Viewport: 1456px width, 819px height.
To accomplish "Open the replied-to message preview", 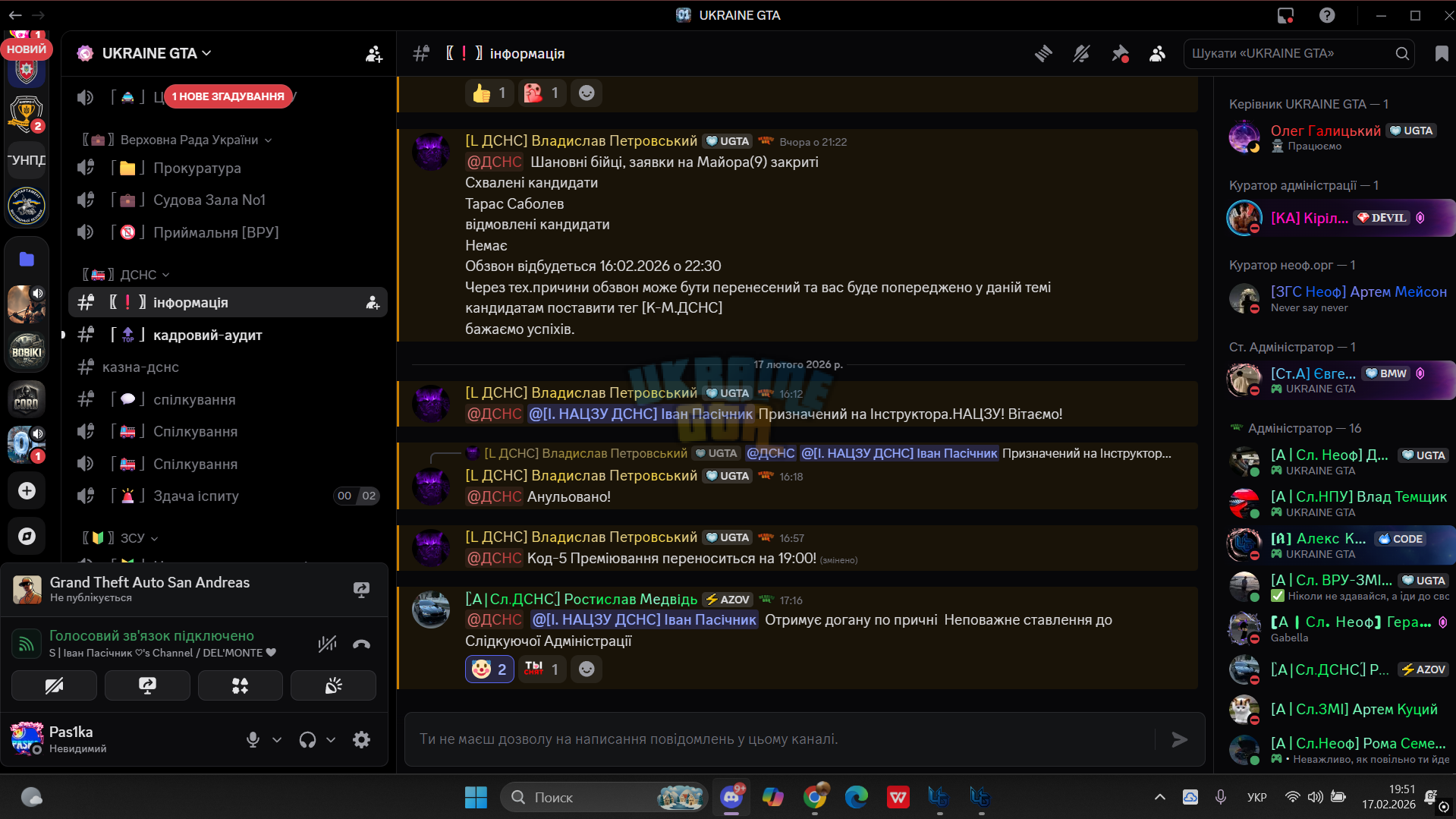I will click(827, 453).
